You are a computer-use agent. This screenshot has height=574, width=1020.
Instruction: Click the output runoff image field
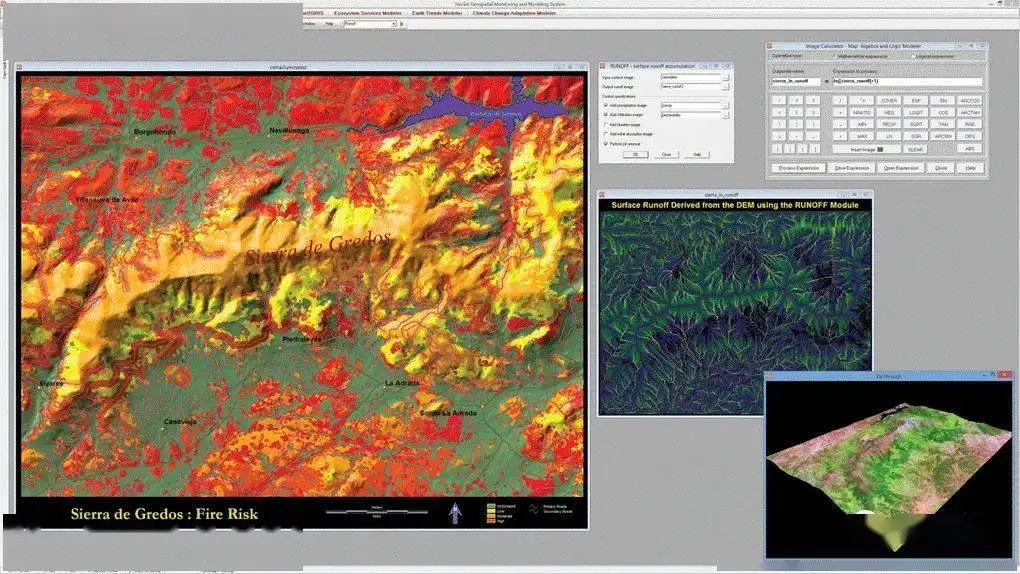click(x=691, y=87)
